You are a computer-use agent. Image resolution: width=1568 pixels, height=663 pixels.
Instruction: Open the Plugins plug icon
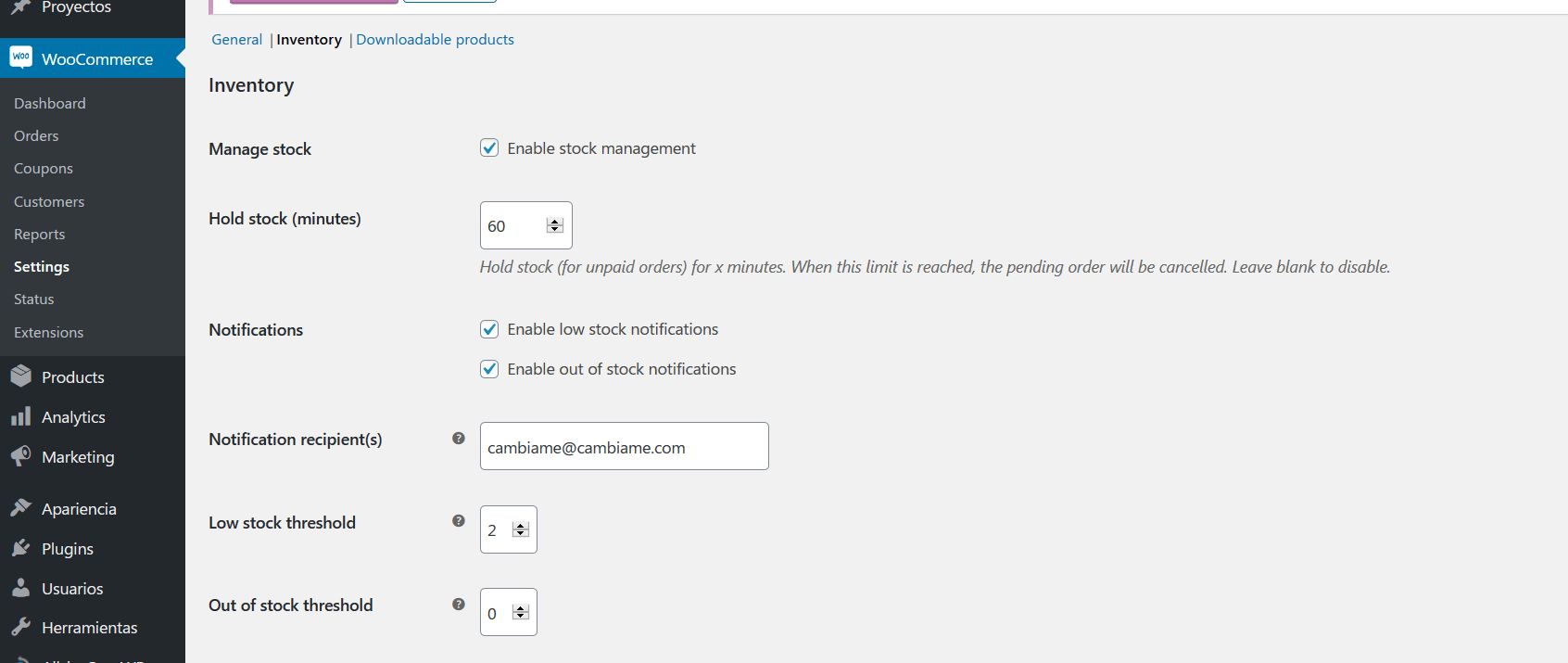coord(20,548)
